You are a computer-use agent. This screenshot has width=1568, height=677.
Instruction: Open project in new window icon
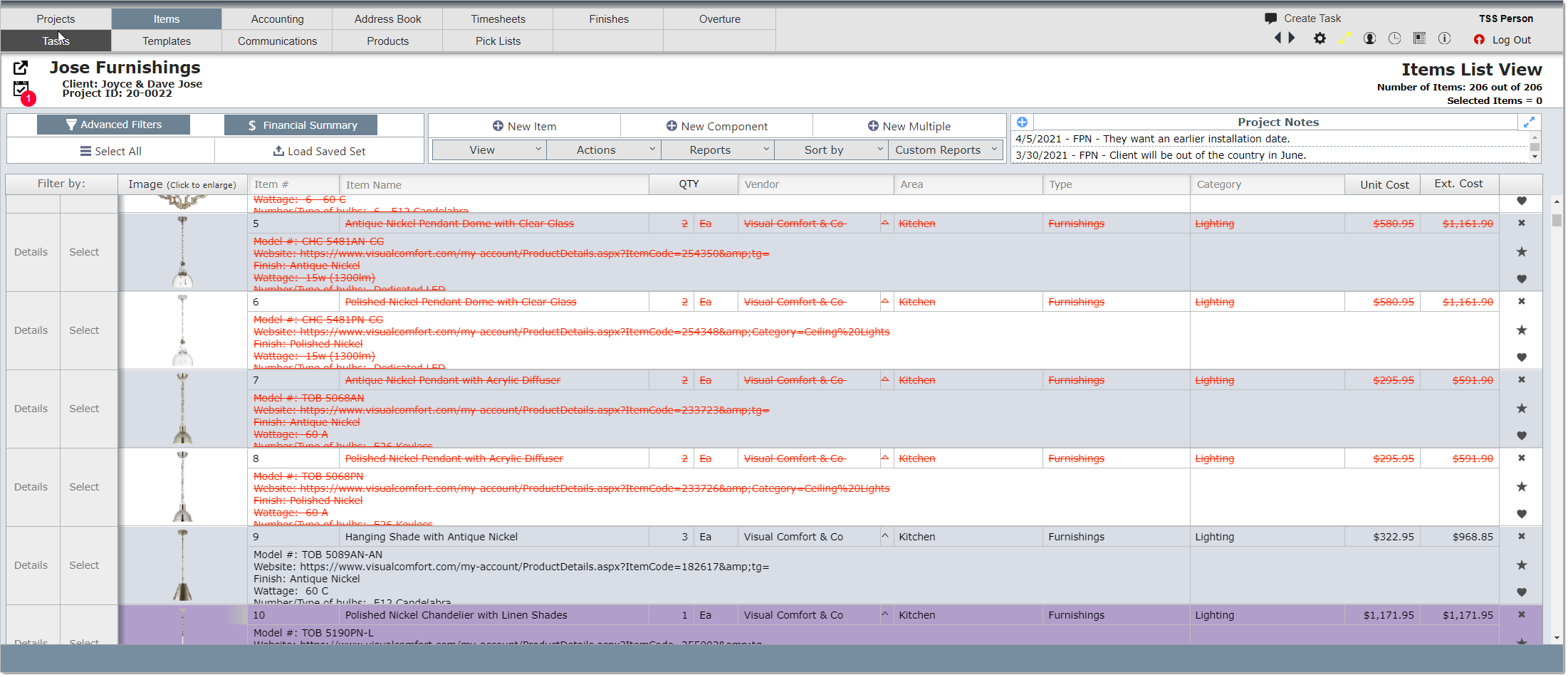[21, 68]
